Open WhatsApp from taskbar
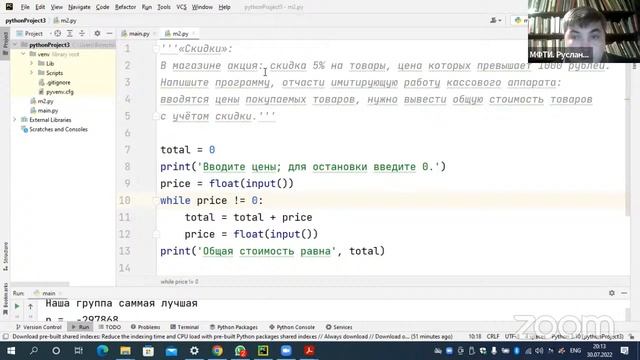Viewport: 640px width, 360px height. 240,351
